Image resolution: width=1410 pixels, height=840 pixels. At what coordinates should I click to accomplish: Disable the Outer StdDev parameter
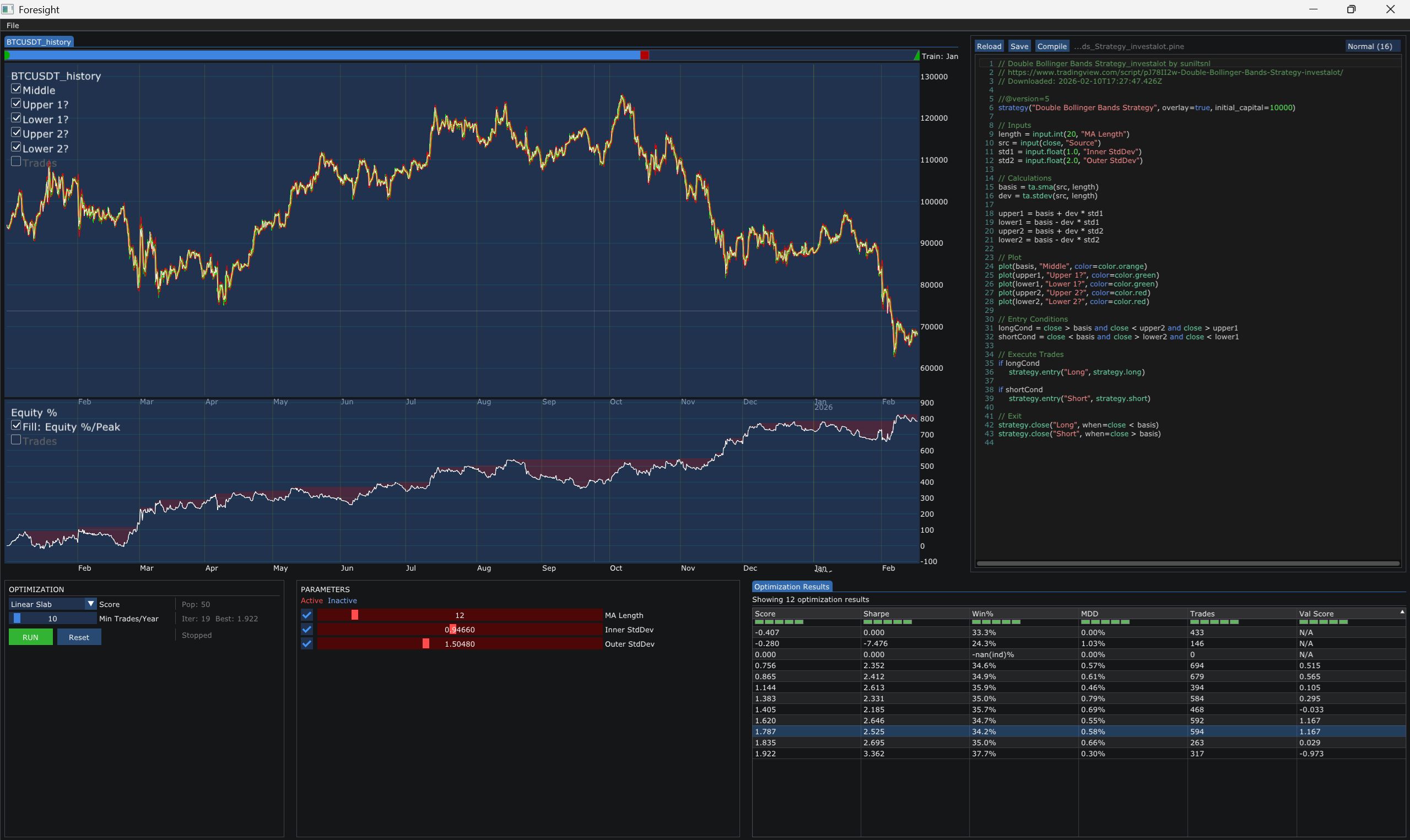306,643
